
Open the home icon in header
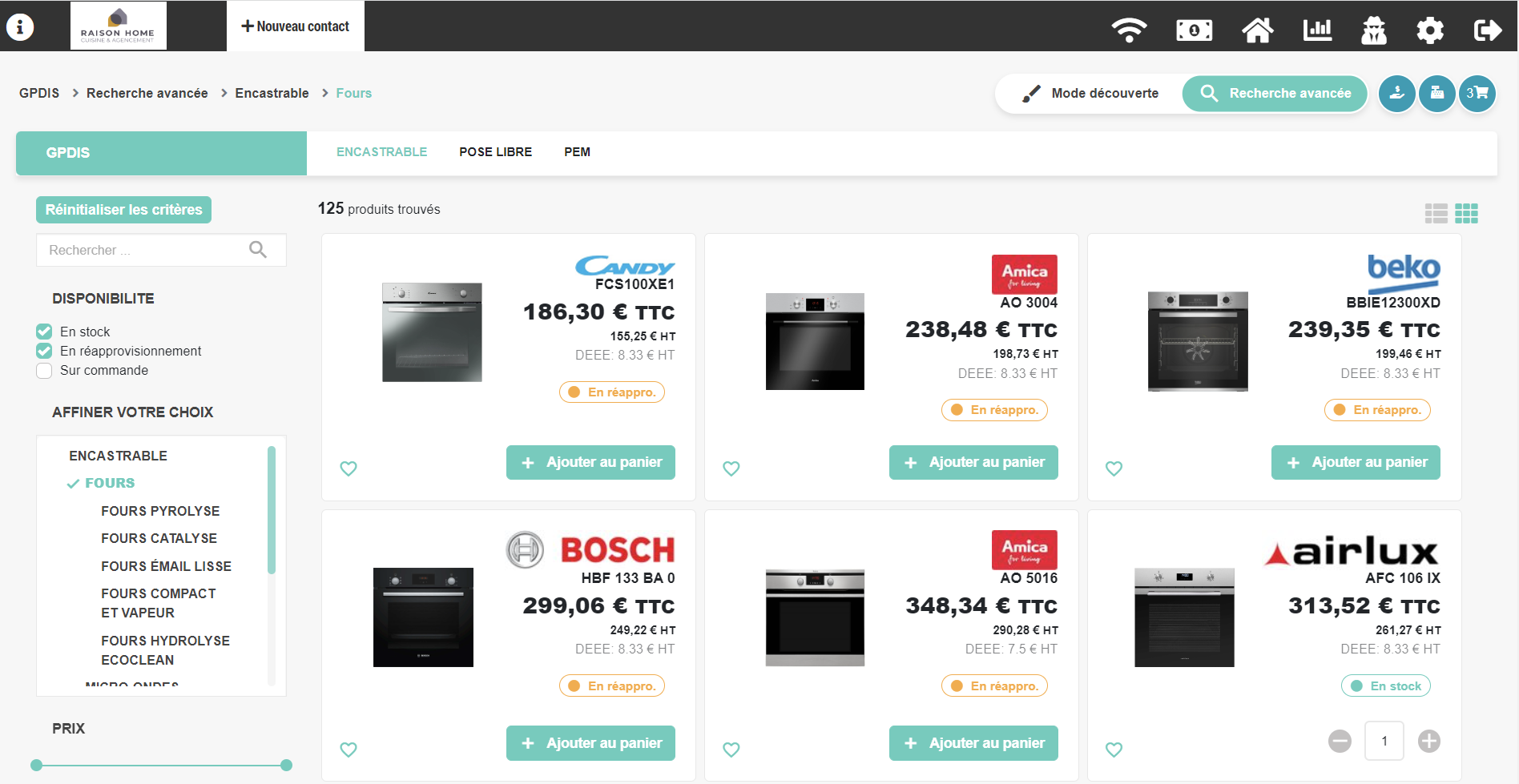pyautogui.click(x=1257, y=30)
